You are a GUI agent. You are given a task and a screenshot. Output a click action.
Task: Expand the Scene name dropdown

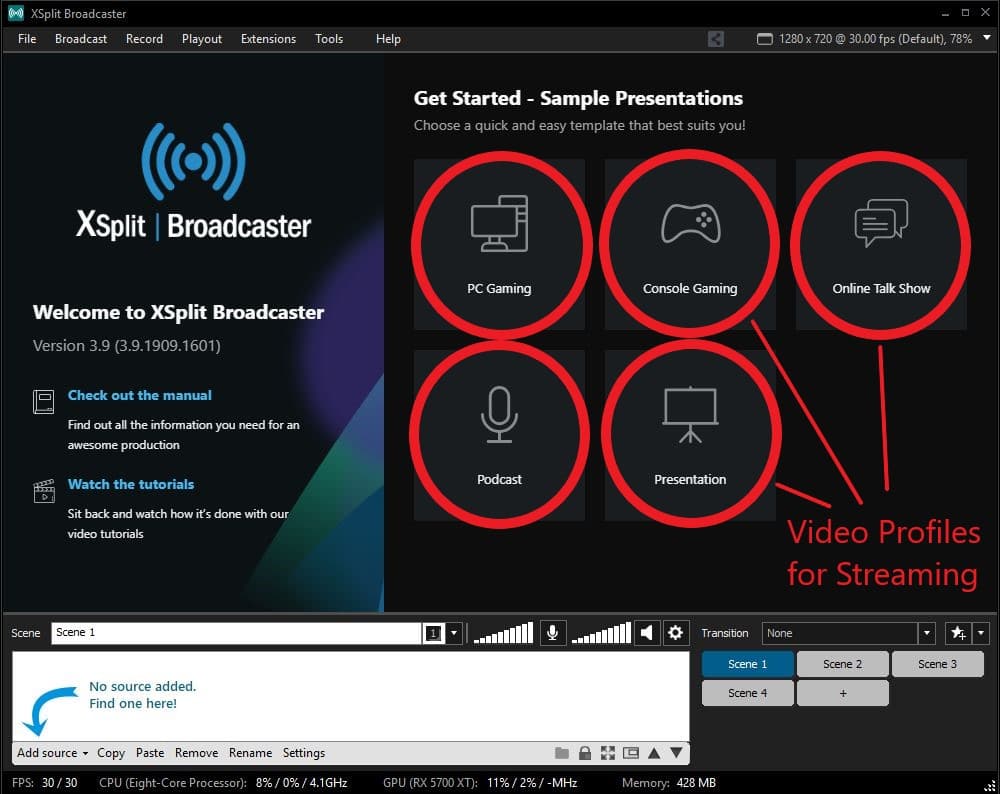(454, 633)
